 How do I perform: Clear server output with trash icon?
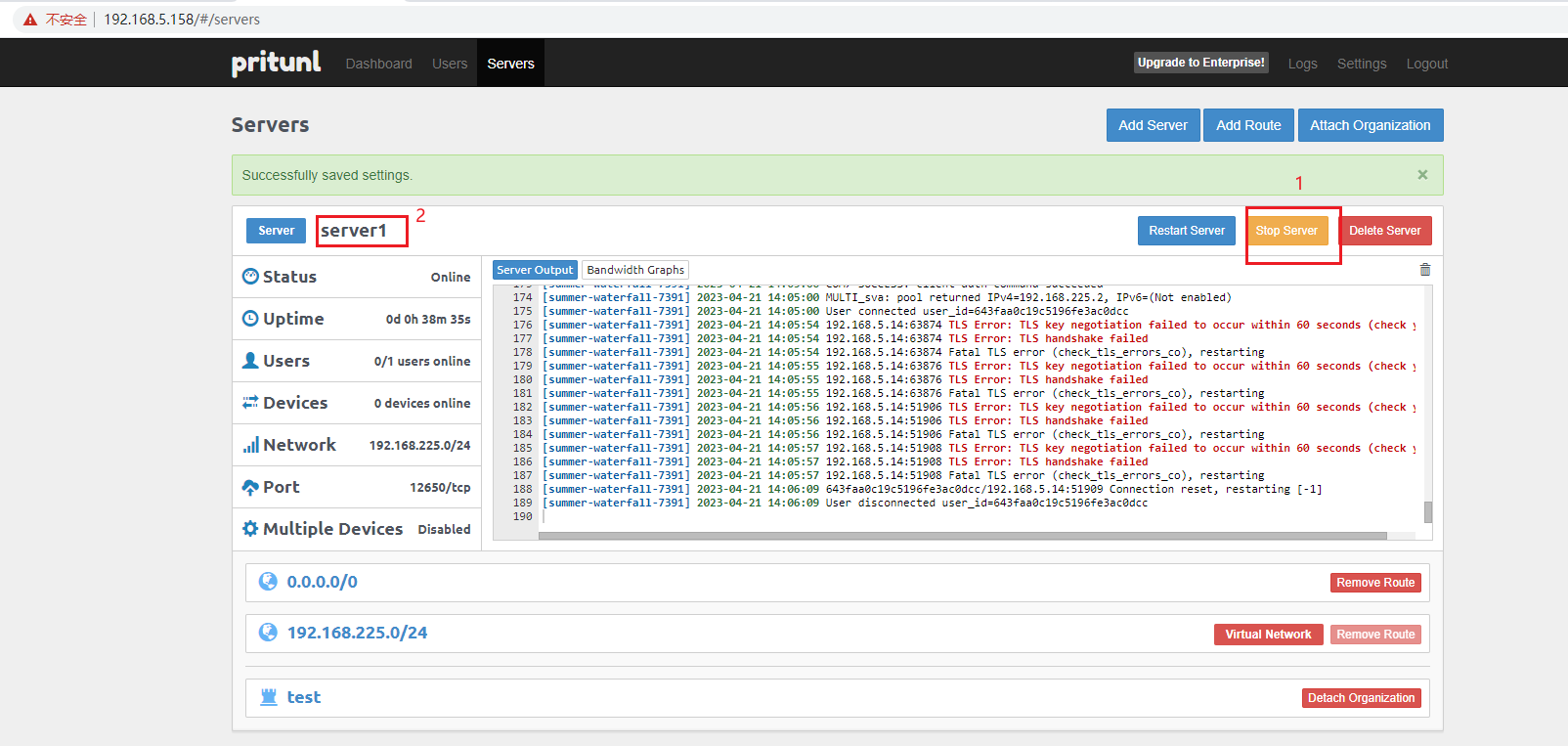click(1425, 270)
